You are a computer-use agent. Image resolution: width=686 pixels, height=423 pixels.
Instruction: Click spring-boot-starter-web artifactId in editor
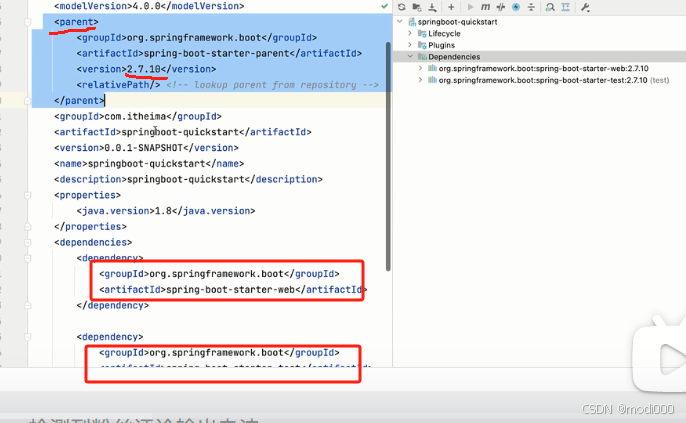(231, 290)
